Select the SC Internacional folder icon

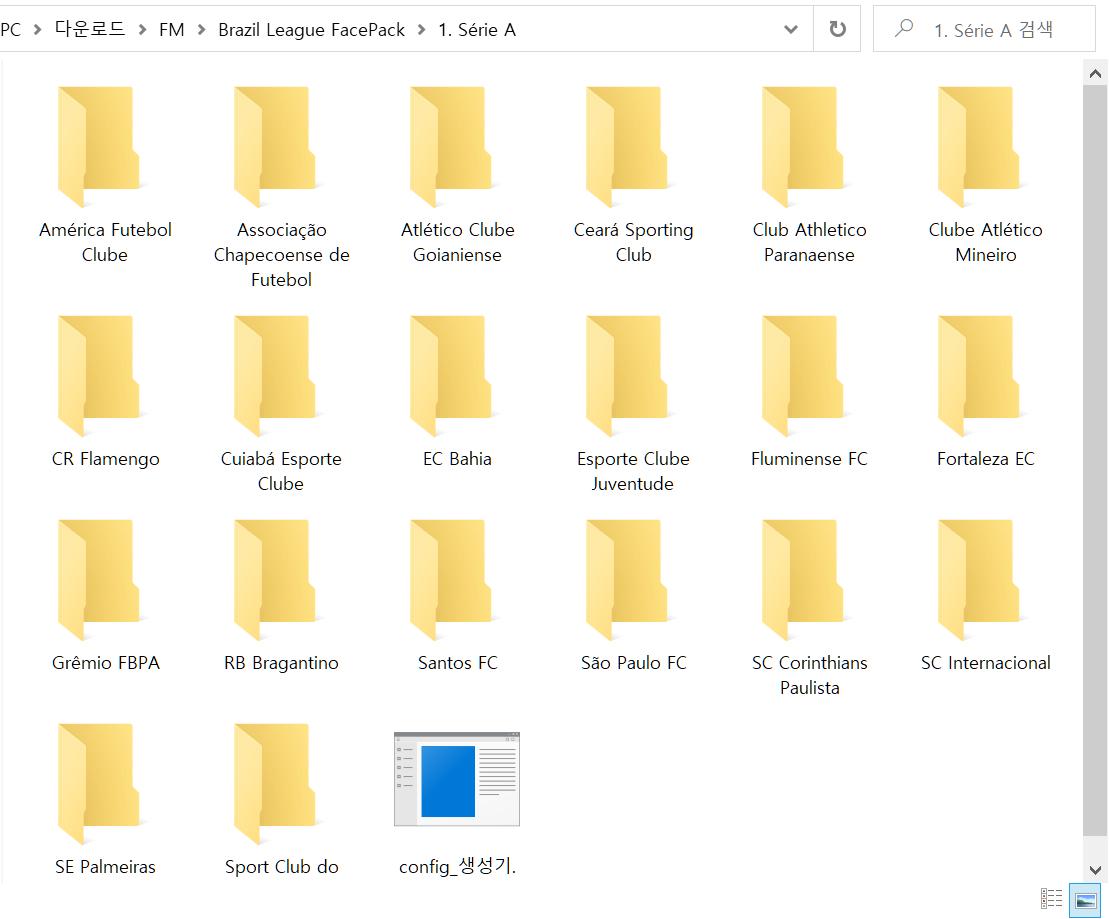(980, 580)
